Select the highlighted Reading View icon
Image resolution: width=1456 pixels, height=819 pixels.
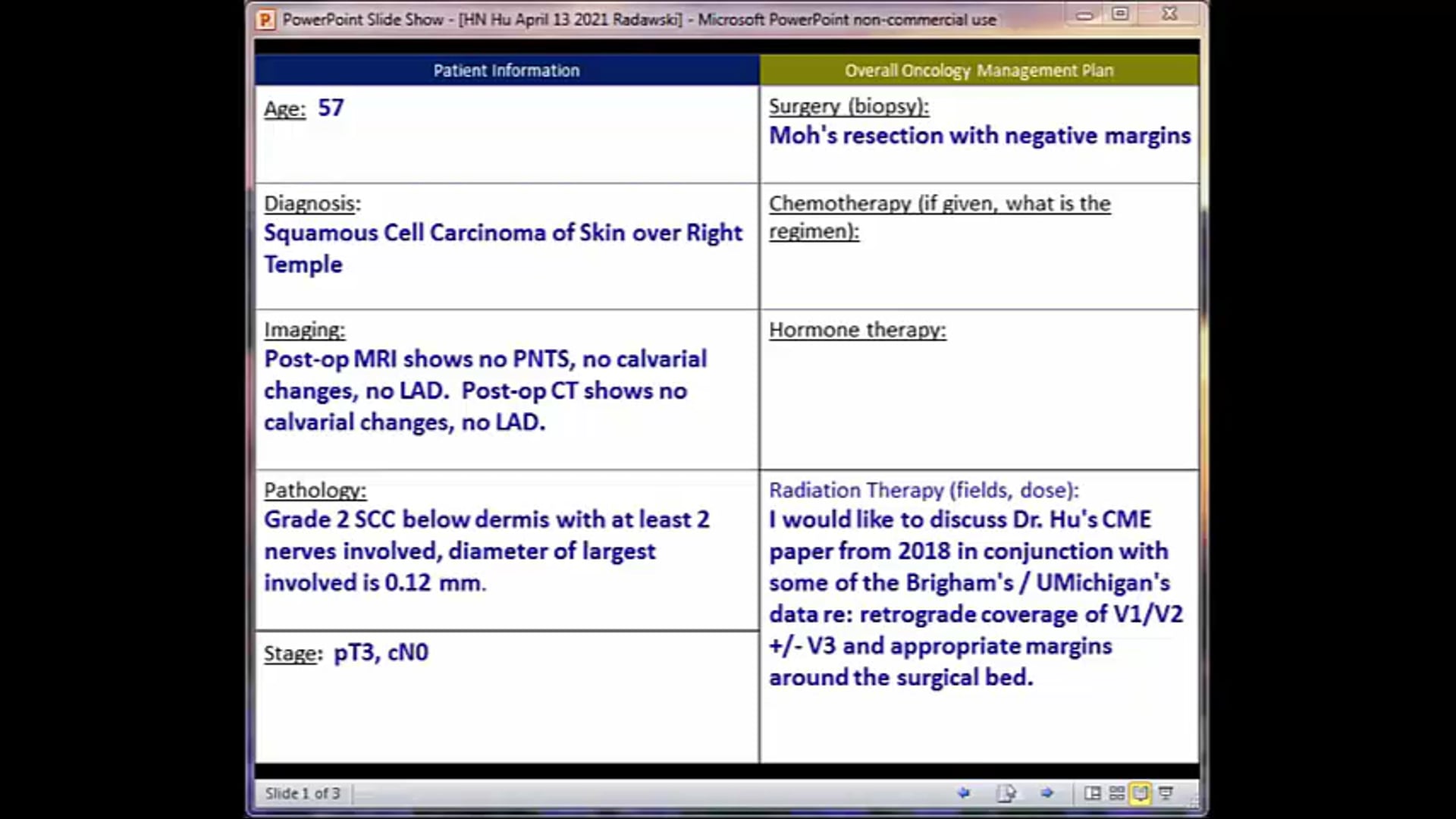1141,793
